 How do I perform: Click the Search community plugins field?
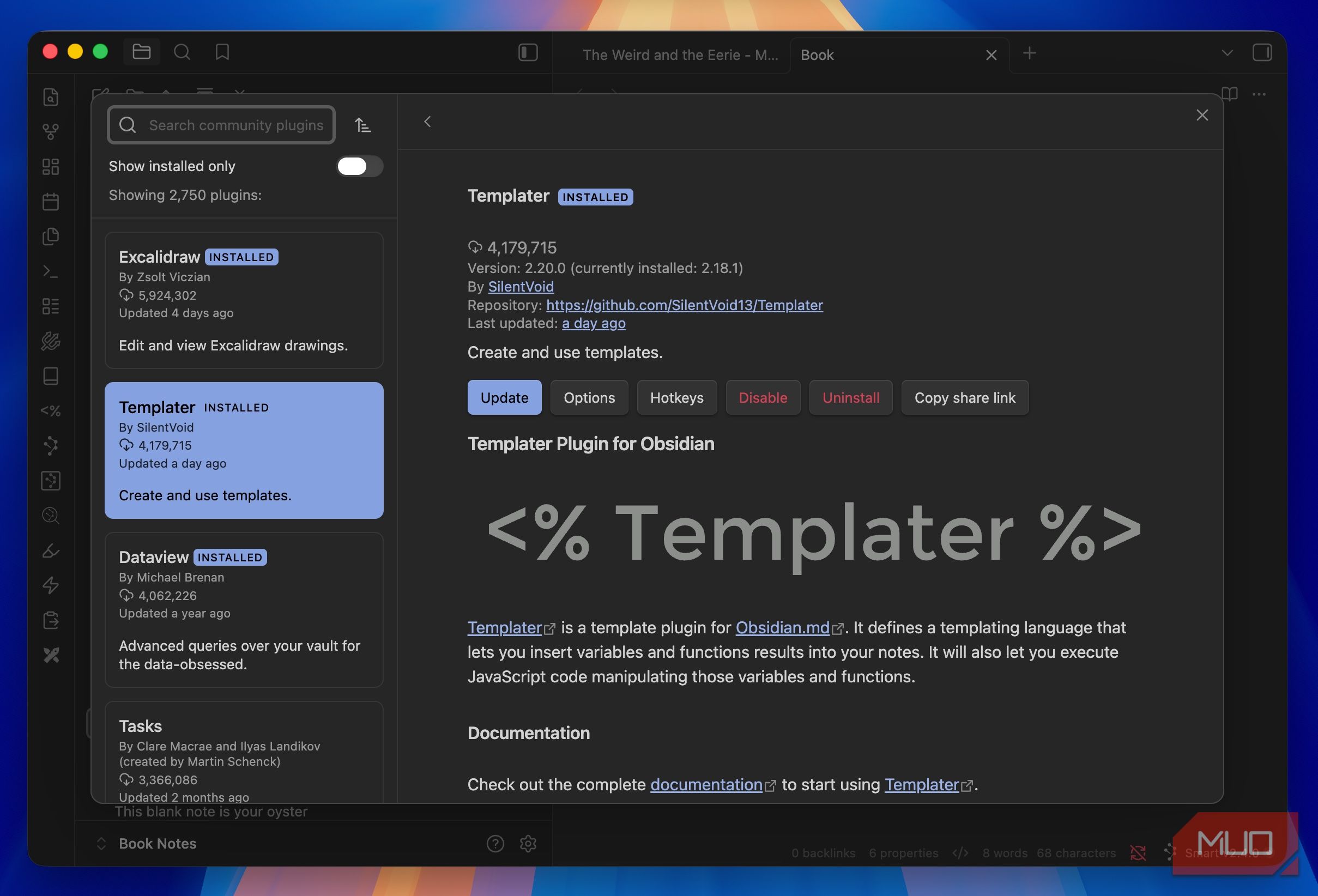[x=221, y=125]
